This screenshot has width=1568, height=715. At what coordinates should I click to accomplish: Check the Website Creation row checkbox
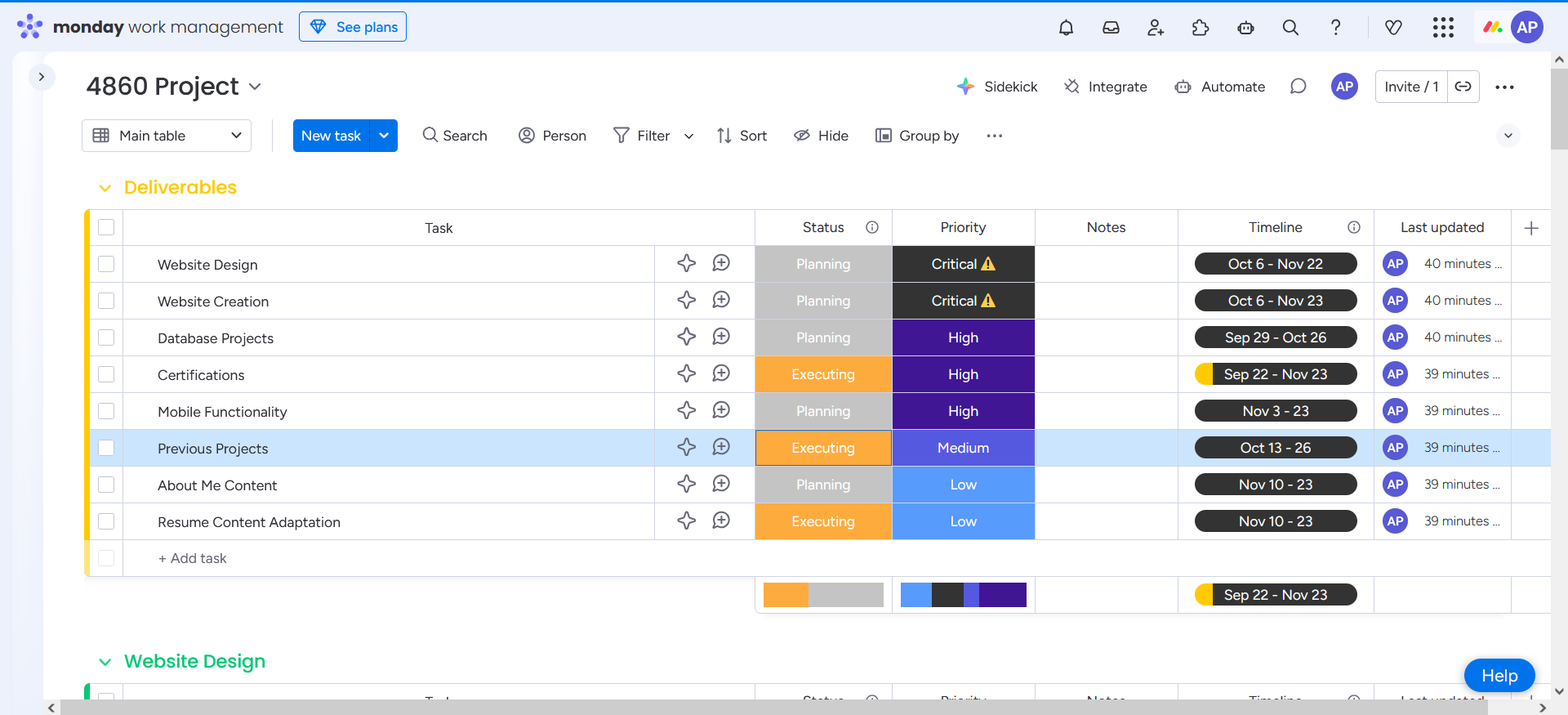106,301
